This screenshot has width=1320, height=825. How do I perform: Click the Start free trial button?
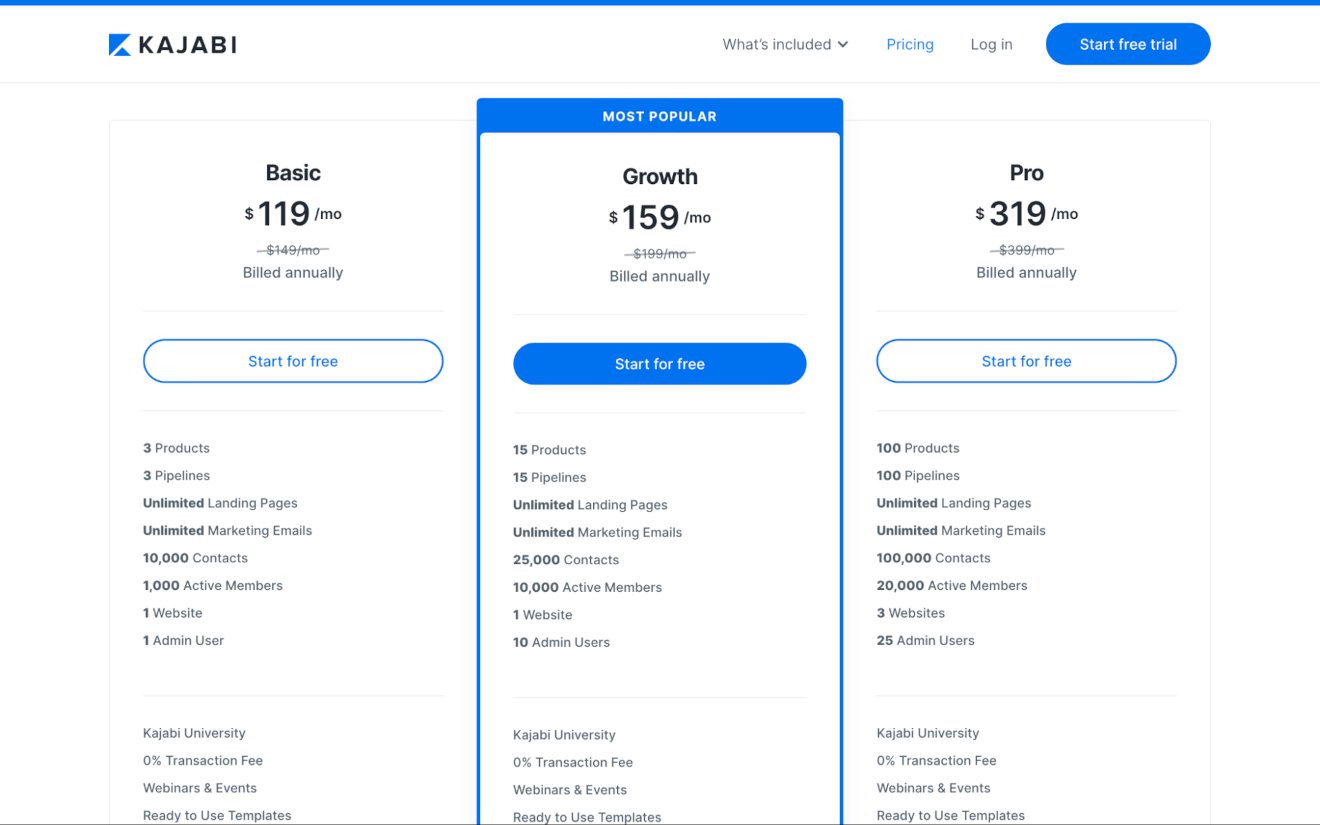pyautogui.click(x=1128, y=44)
